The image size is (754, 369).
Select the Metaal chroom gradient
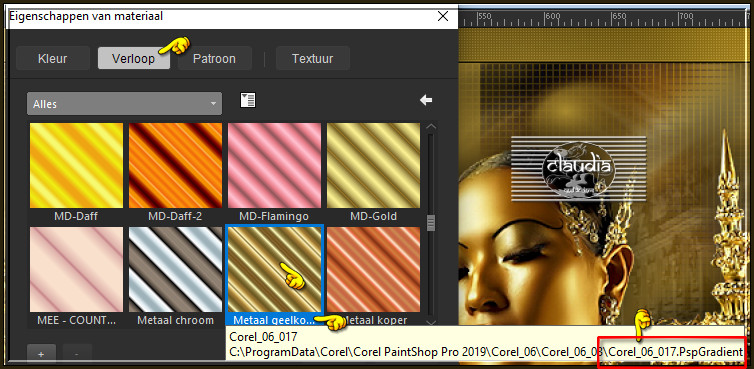pyautogui.click(x=176, y=269)
